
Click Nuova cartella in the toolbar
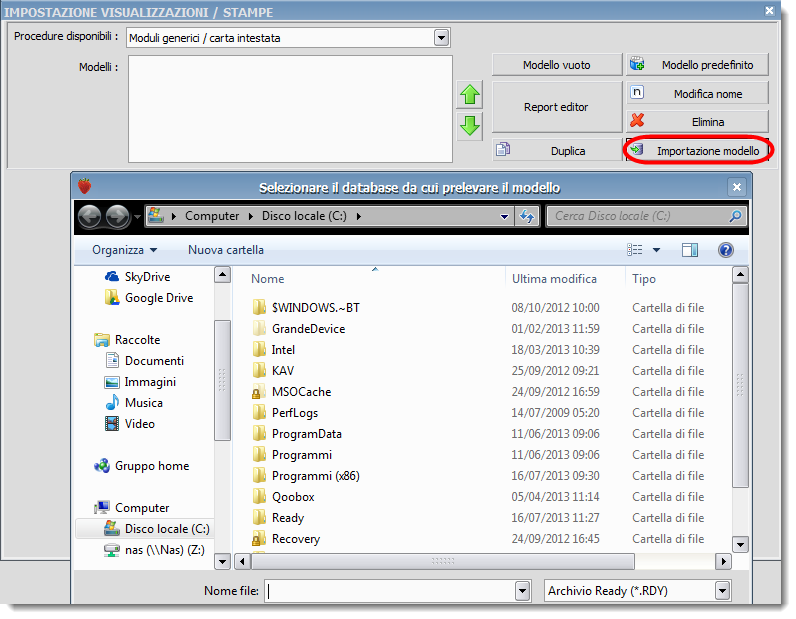click(226, 250)
